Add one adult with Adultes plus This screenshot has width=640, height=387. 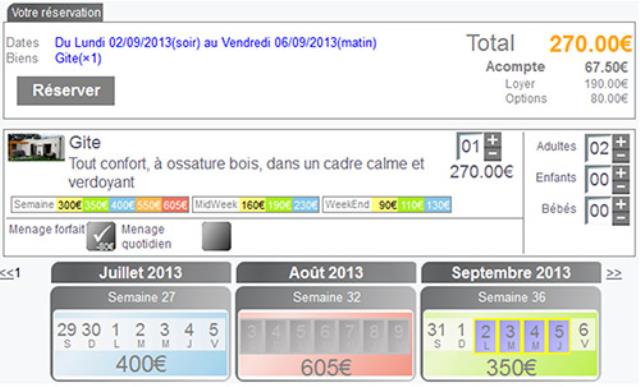coord(621,142)
